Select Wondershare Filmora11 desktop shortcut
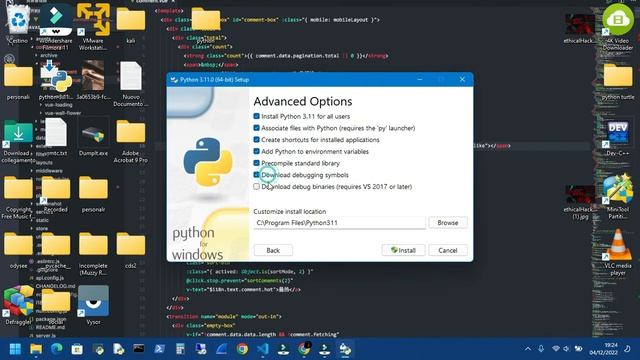640x360 pixels. (x=56, y=27)
